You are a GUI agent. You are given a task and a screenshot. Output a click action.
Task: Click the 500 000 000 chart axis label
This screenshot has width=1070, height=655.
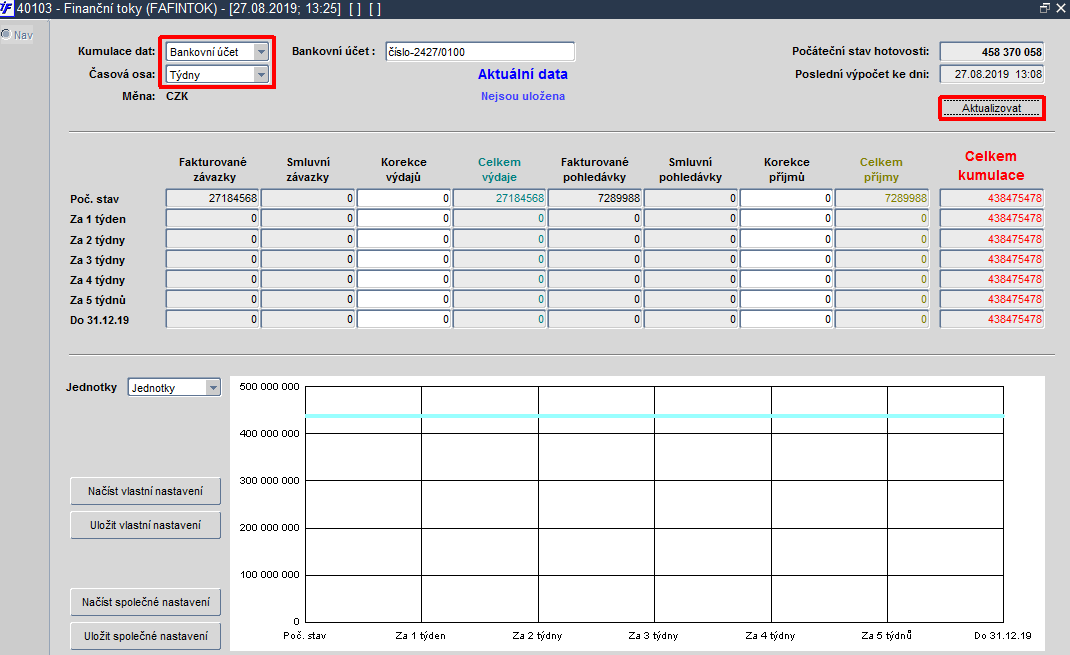click(x=270, y=386)
